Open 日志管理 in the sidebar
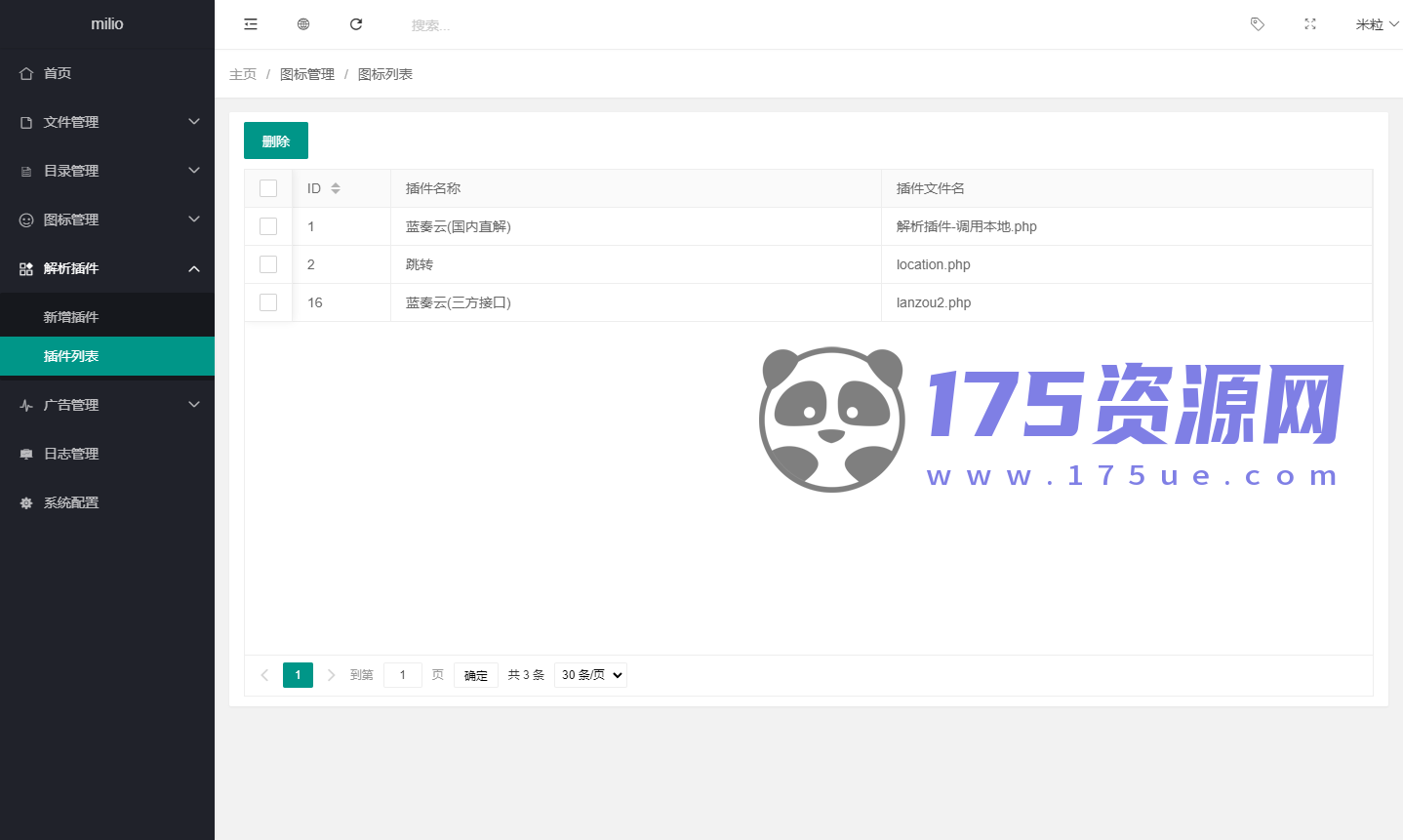The image size is (1403, 840). [107, 454]
